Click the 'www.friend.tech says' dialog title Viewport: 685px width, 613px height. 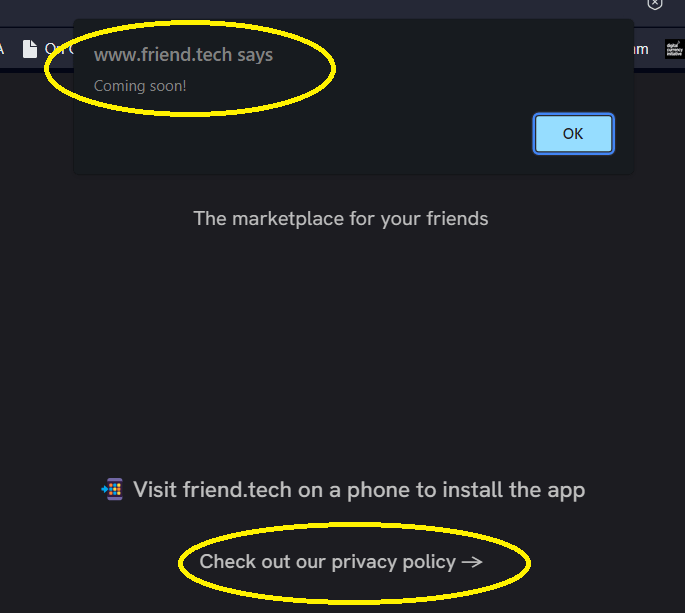pyautogui.click(x=183, y=55)
